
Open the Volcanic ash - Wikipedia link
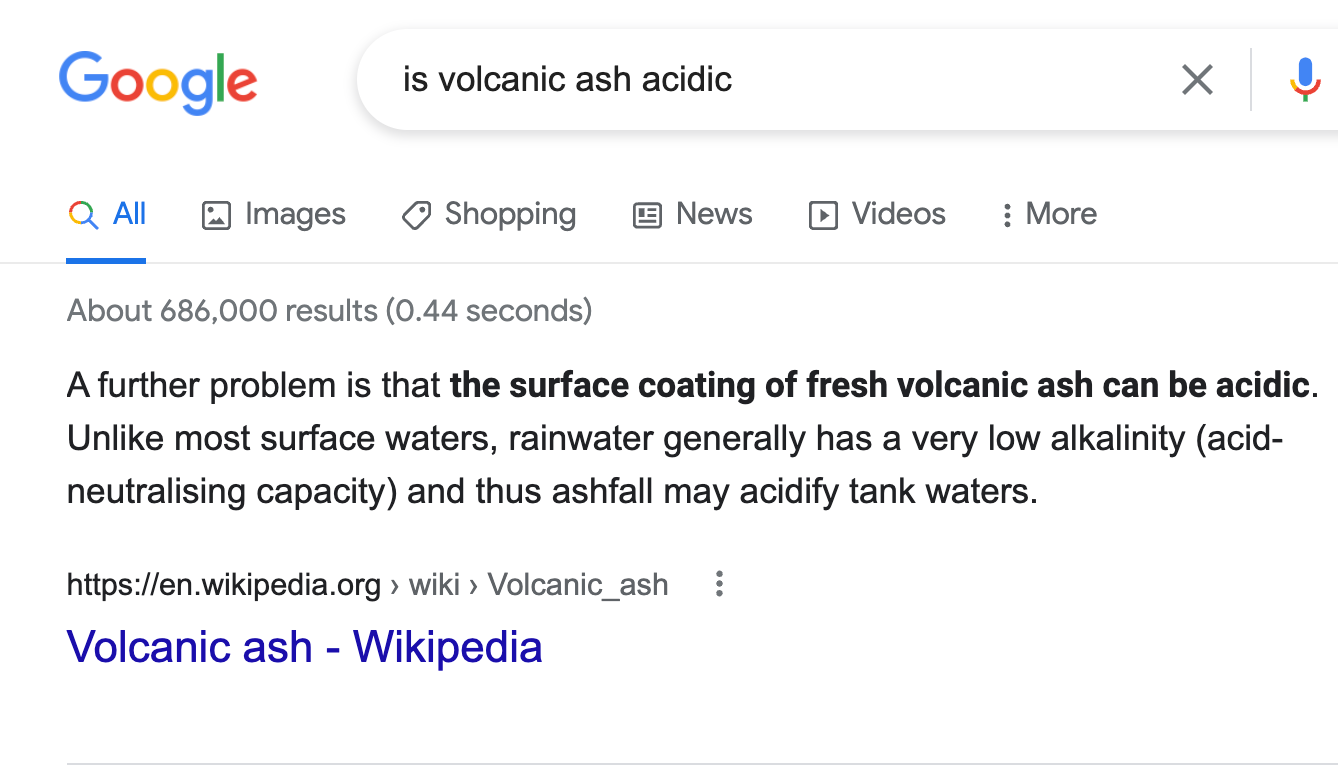pos(304,647)
